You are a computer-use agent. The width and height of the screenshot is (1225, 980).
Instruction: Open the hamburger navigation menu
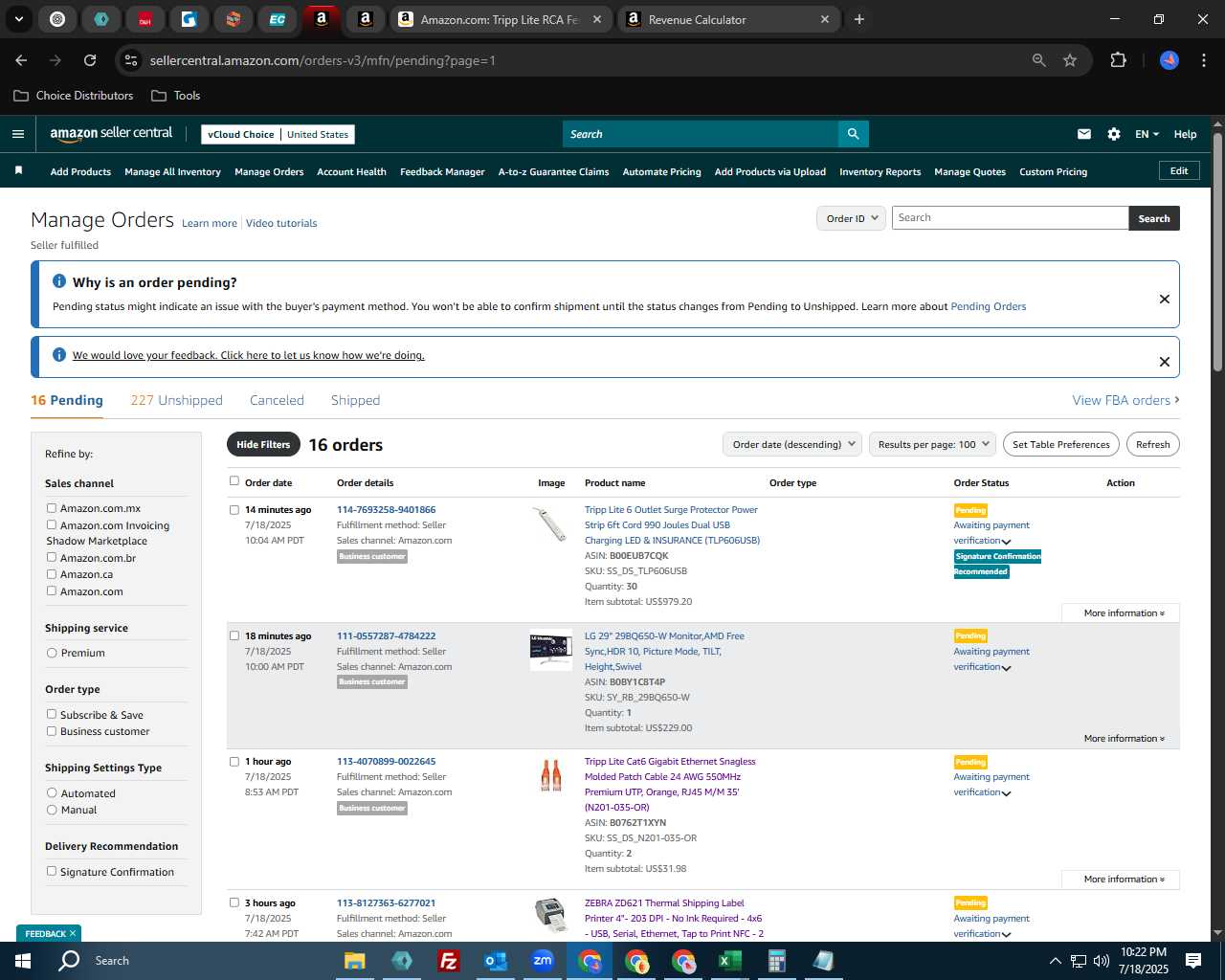pyautogui.click(x=17, y=134)
